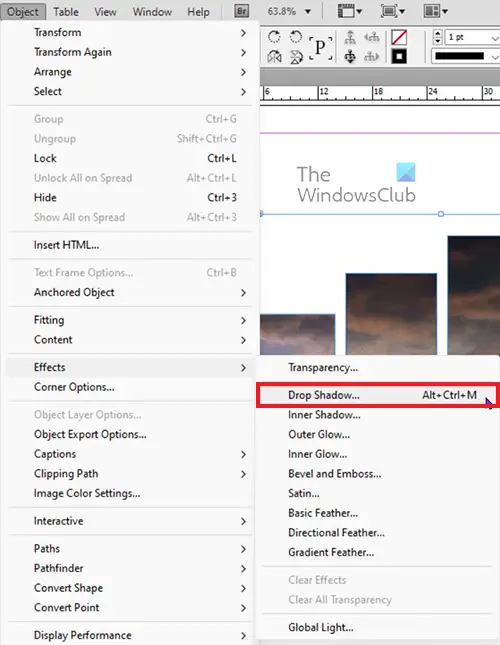Expand the Transform Again submenu
The height and width of the screenshot is (645, 500).
130,52
